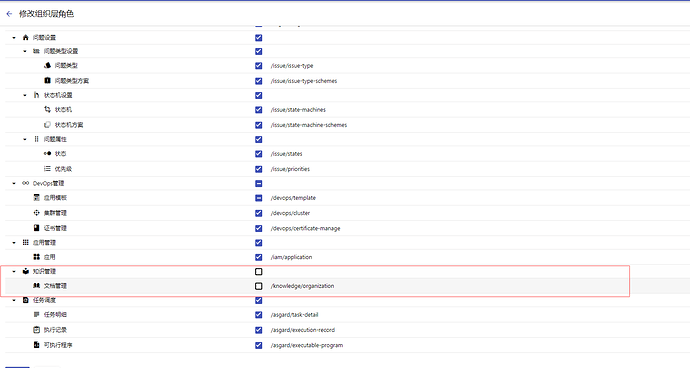Uncheck the /devops/cluster checkbox

[x=259, y=213]
